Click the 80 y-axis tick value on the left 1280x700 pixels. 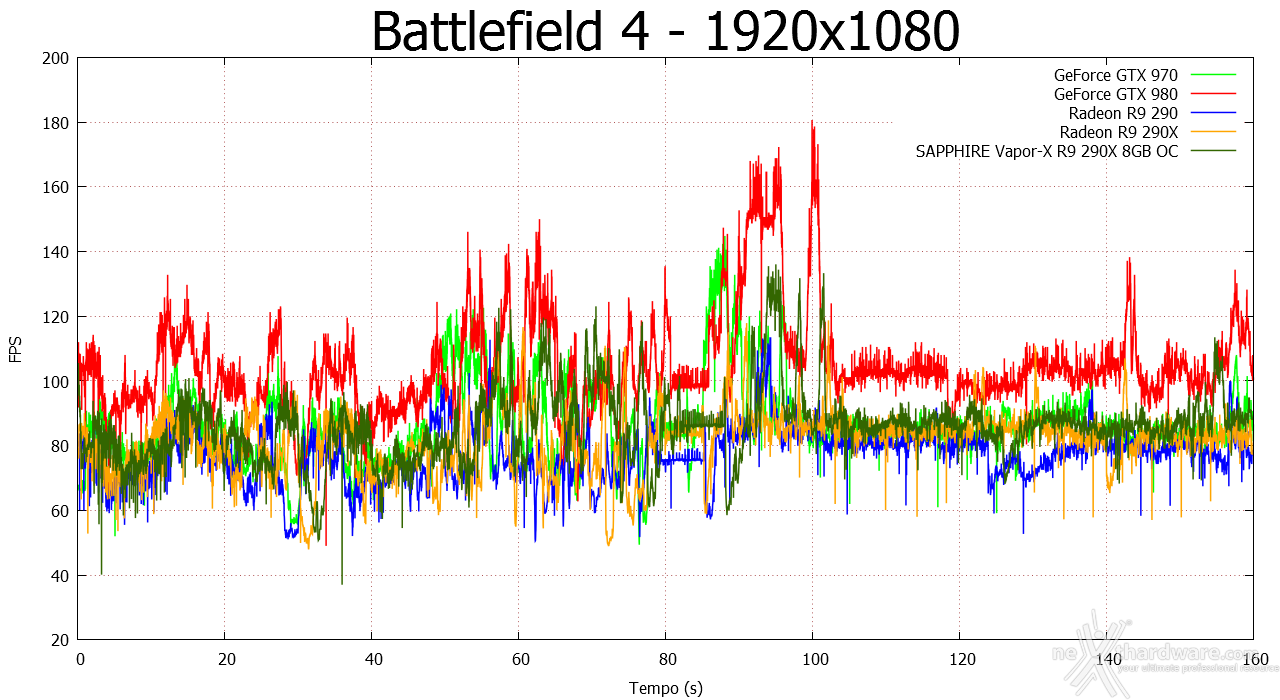click(60, 446)
